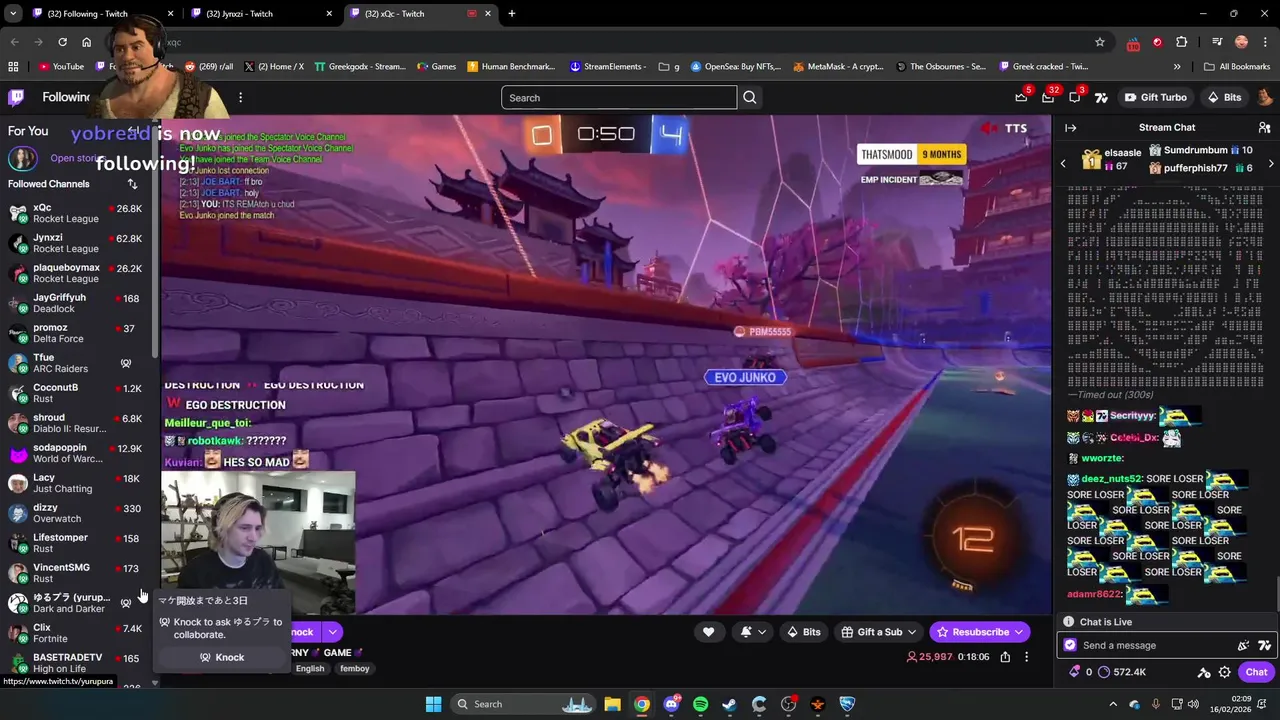The image size is (1280, 720).
Task: Open the Whispers icon with 3 badge
Action: [1075, 97]
